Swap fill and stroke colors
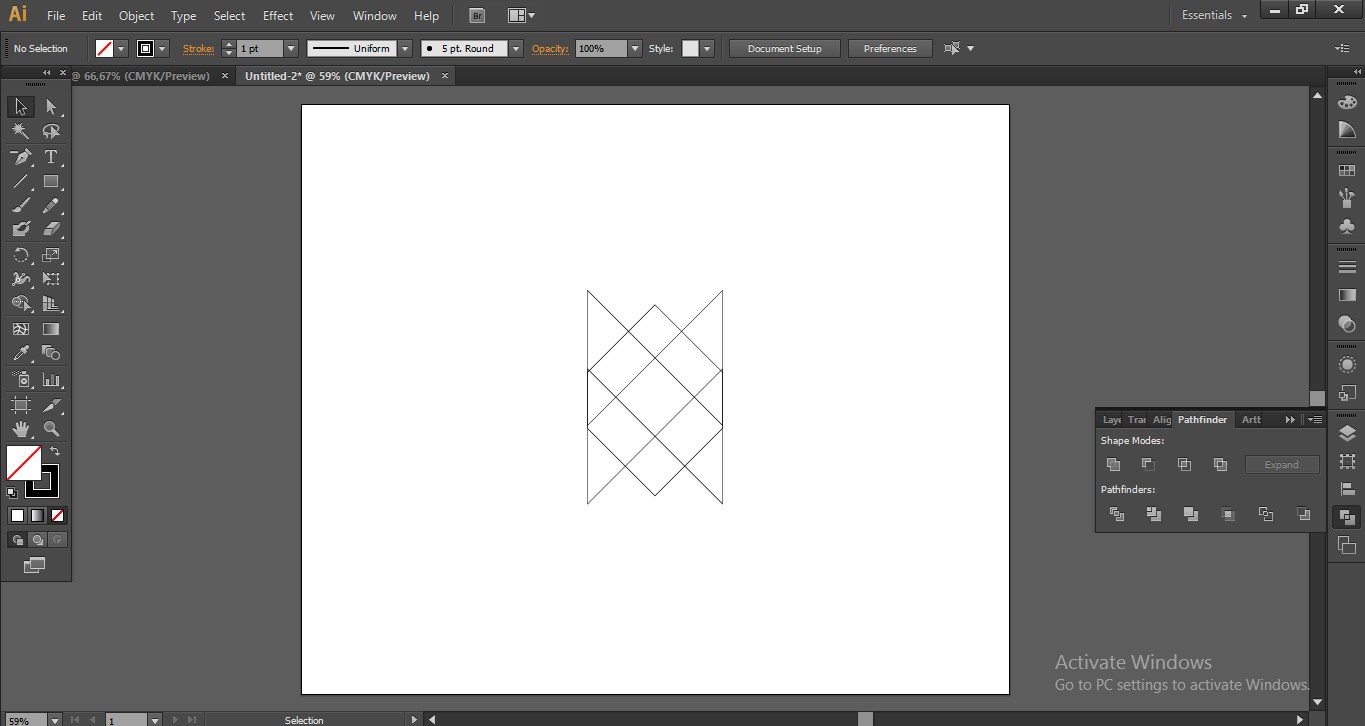Screen dimensions: 1365x726 tap(55, 452)
